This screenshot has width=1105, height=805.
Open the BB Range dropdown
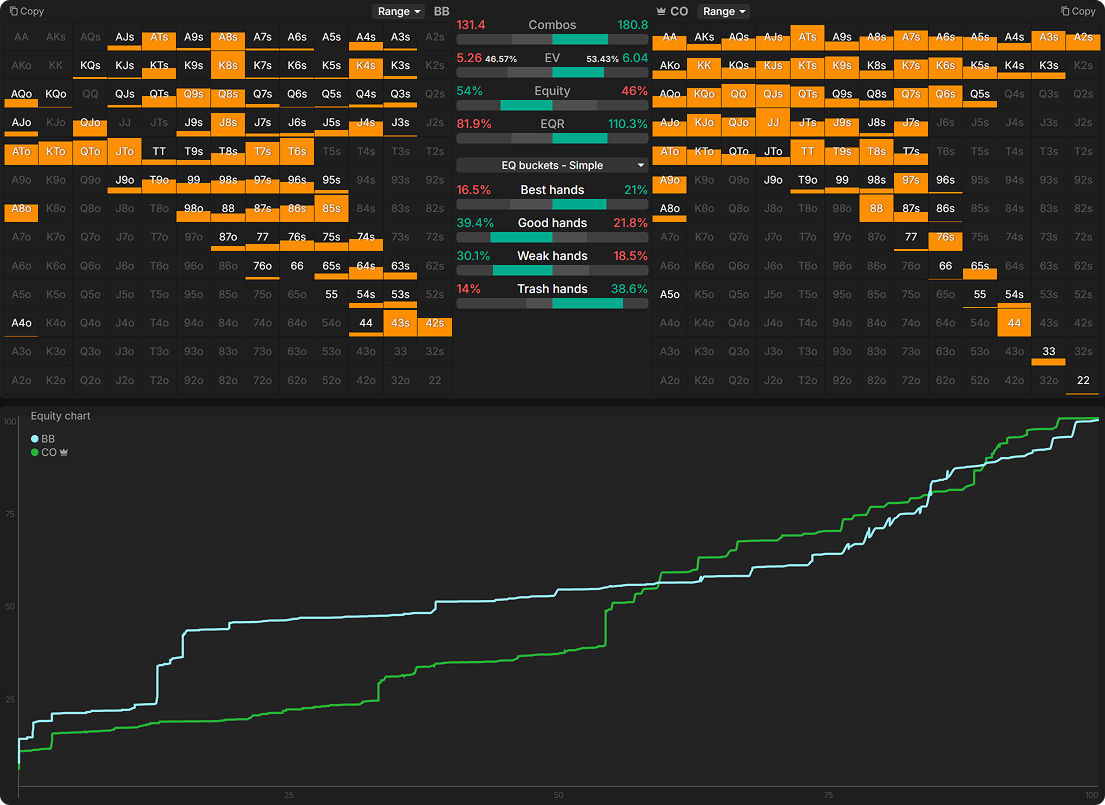398,12
